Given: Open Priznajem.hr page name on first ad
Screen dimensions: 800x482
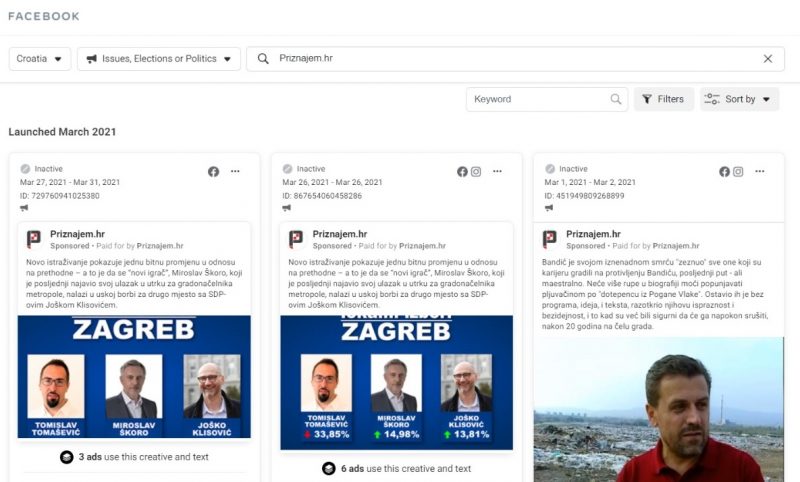Looking at the screenshot, I should 78,234.
